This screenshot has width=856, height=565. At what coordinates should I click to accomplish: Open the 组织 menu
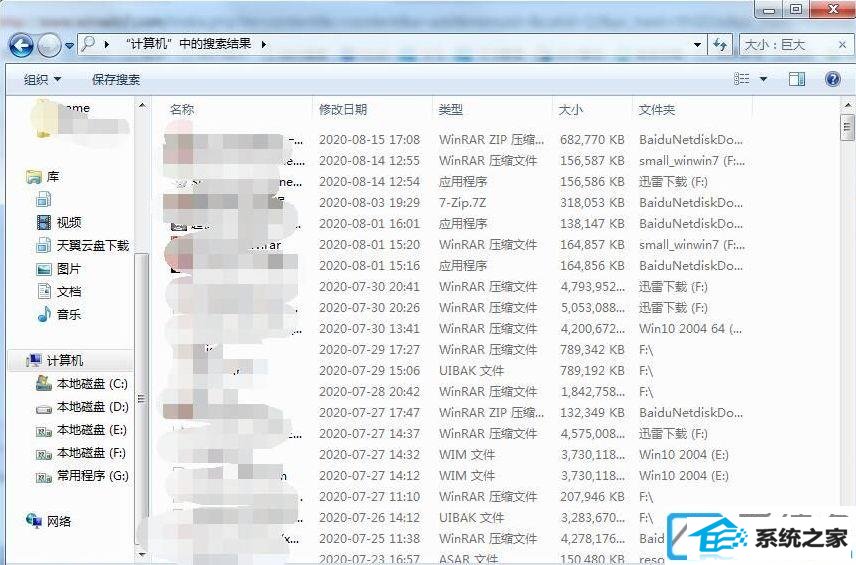point(42,80)
